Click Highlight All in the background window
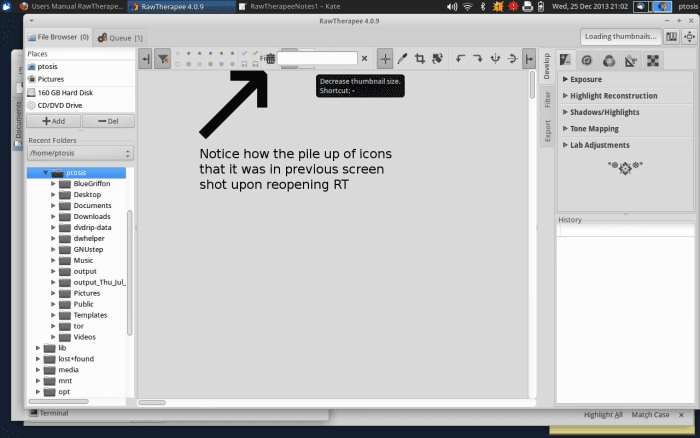700x438 pixels. pos(603,415)
